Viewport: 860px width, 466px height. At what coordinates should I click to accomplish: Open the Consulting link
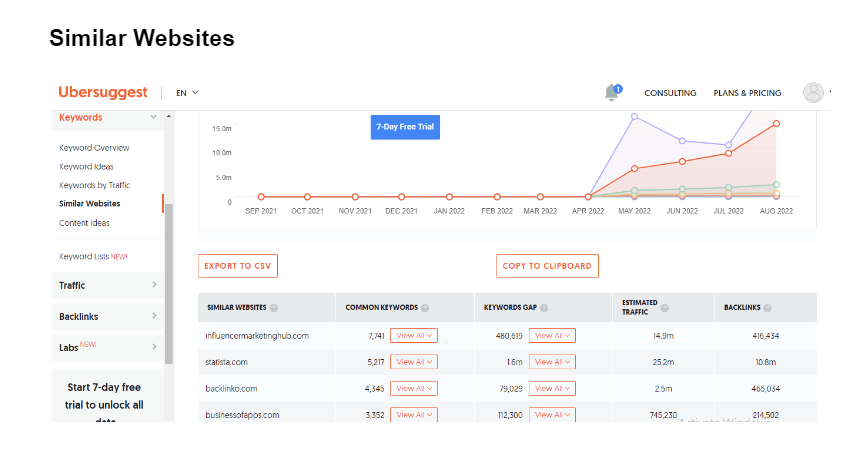coord(670,93)
